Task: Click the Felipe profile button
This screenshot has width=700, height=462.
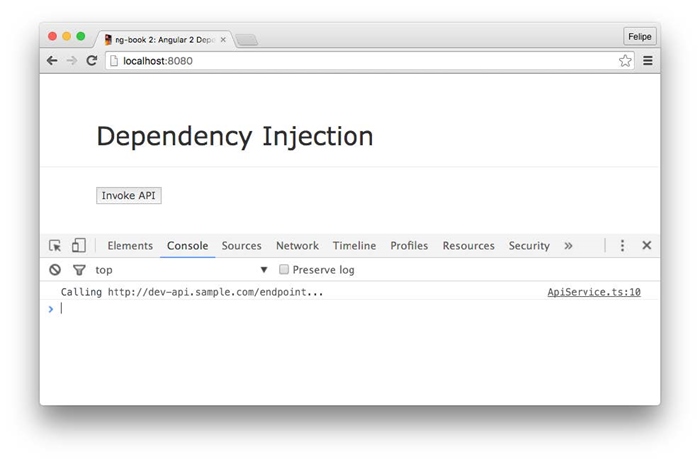Action: coord(639,37)
